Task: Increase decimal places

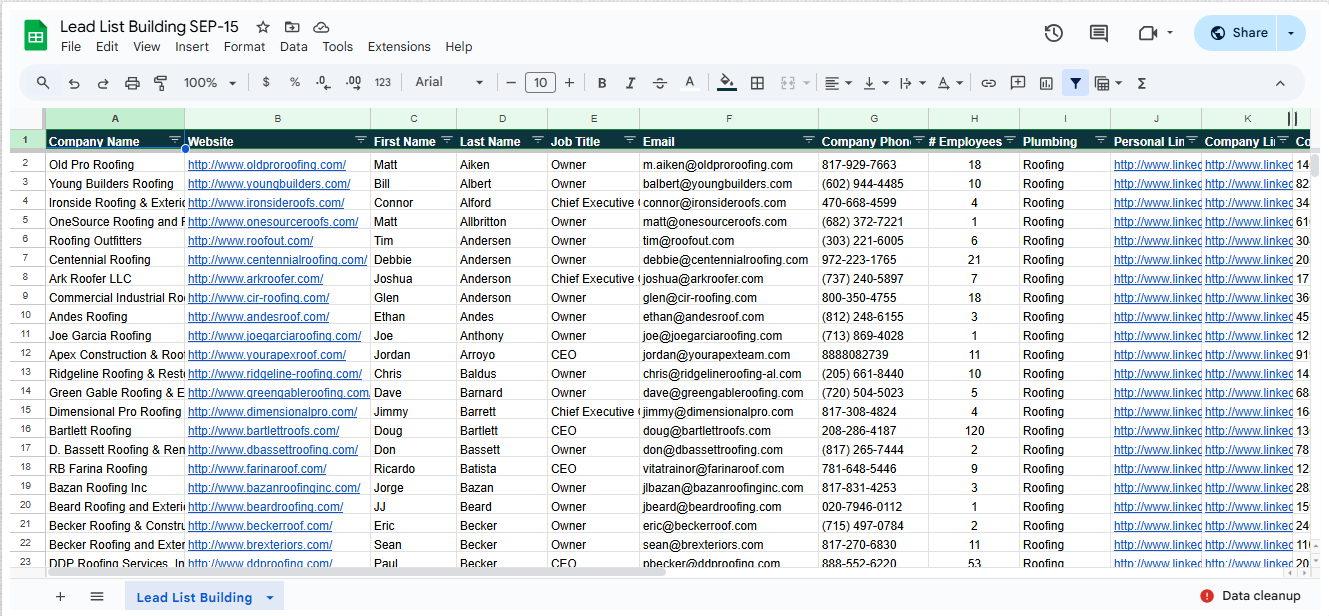Action: 353,83
